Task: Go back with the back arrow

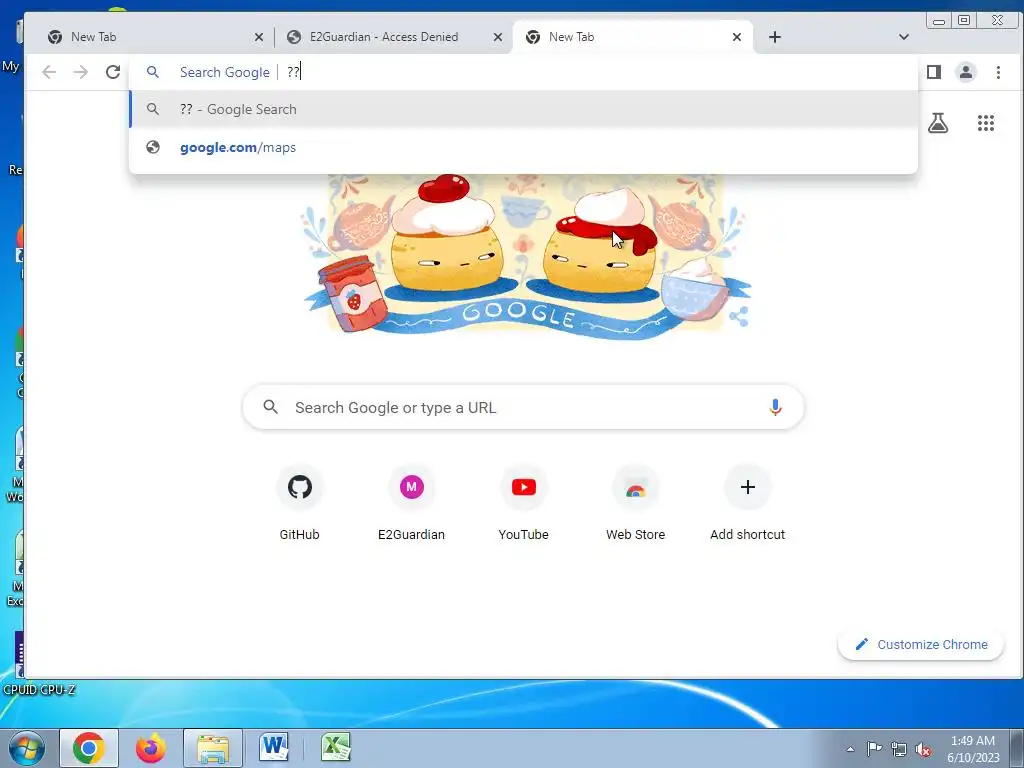Action: pyautogui.click(x=49, y=72)
